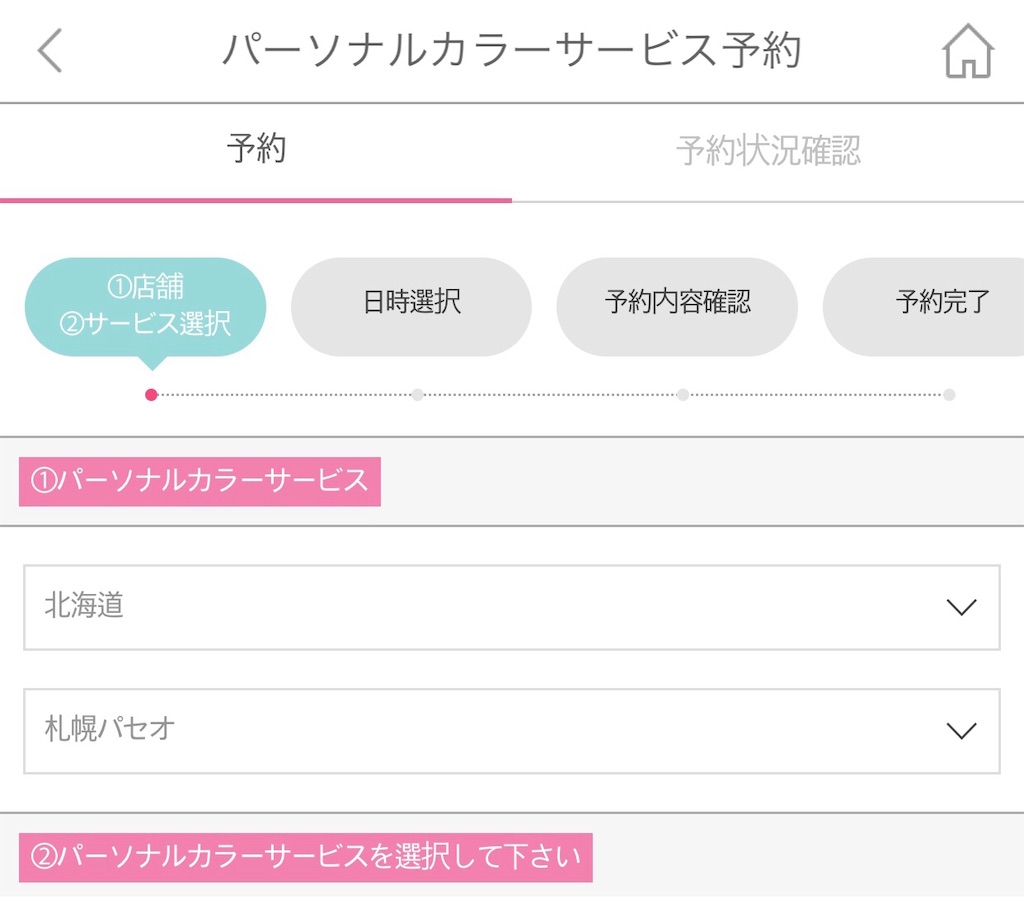
Task: Click the gray dot under 予約内容確認
Action: pos(683,394)
